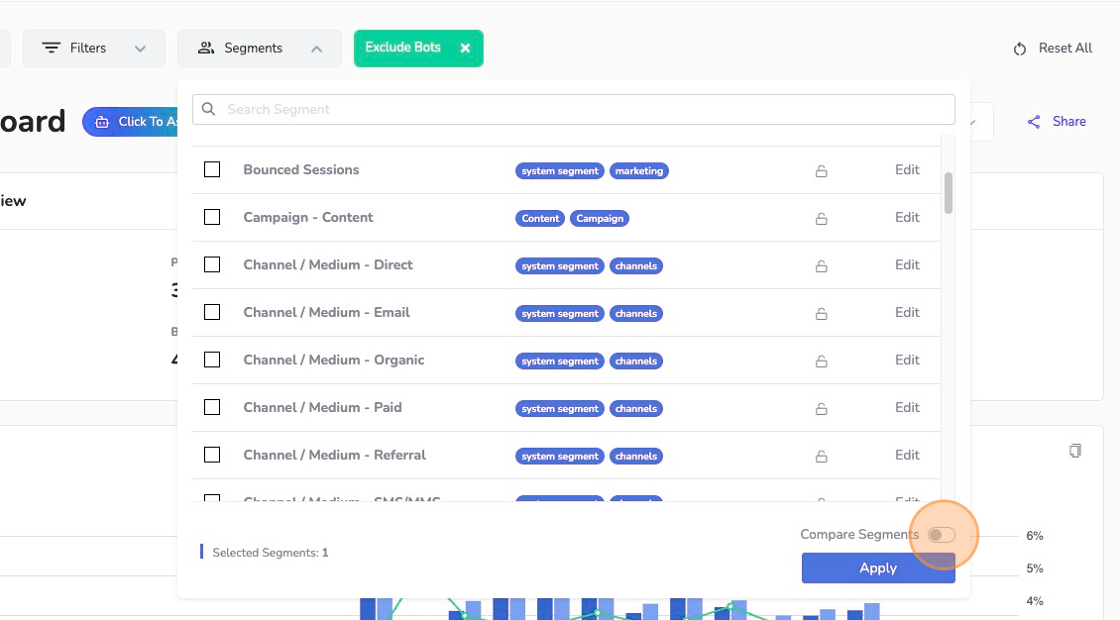Click the Channel / Medium - Referral name
This screenshot has width=1120, height=620.
pos(334,454)
